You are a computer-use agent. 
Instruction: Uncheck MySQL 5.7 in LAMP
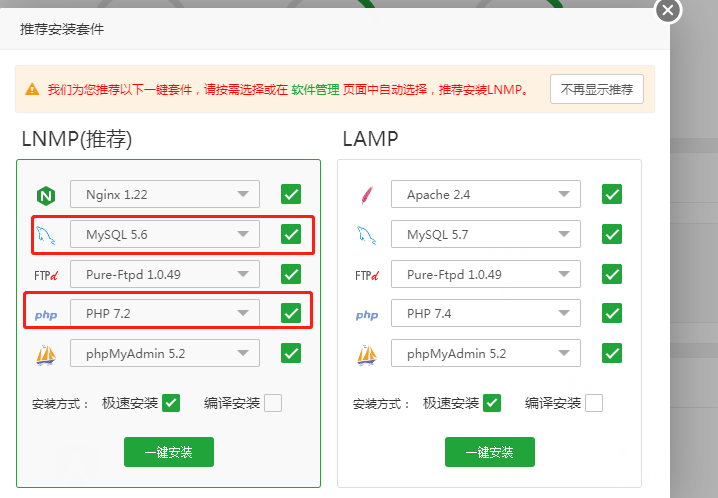(x=612, y=234)
